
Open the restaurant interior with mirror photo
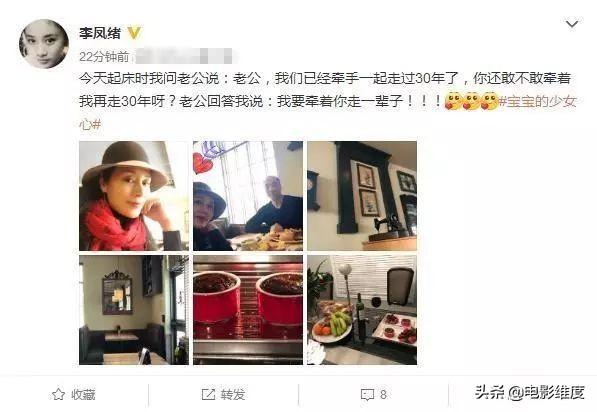click(134, 310)
